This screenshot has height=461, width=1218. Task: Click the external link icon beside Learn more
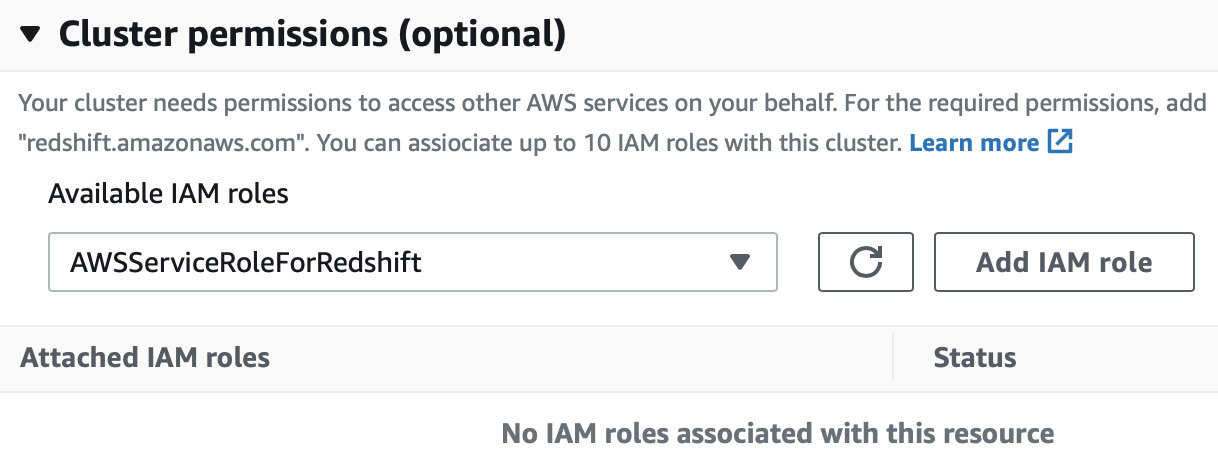pyautogui.click(x=1060, y=142)
